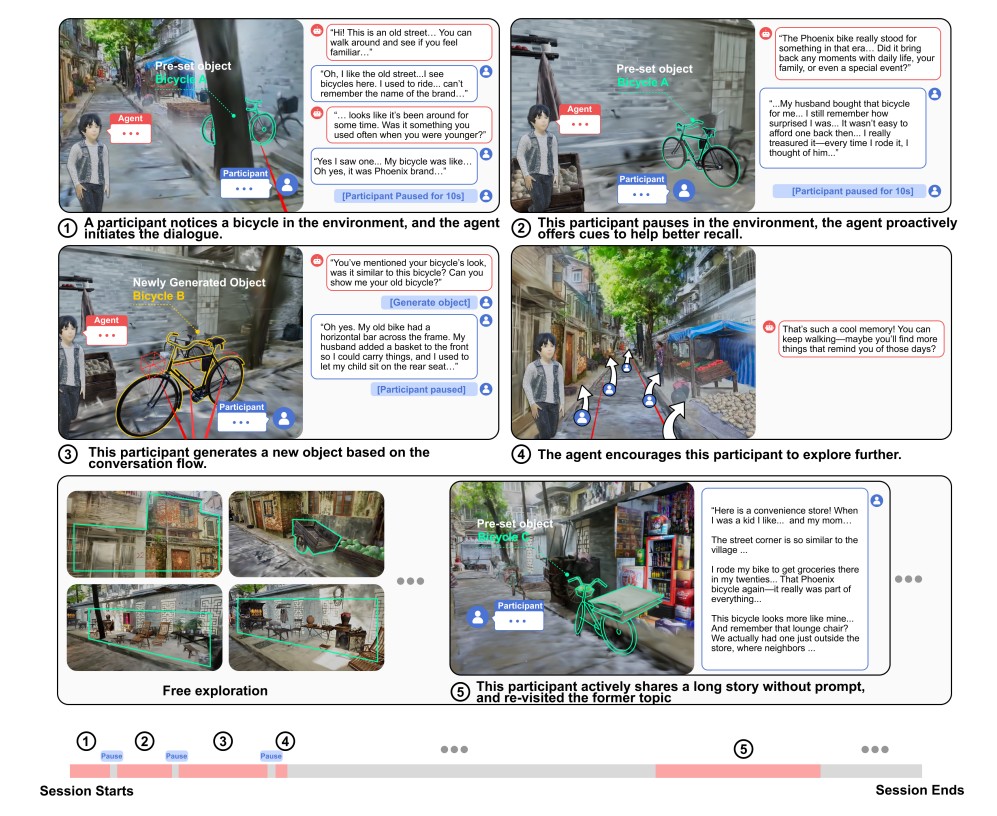
Task: Open thumbnail with lounge chairs along gray wall
Action: (x=145, y=628)
